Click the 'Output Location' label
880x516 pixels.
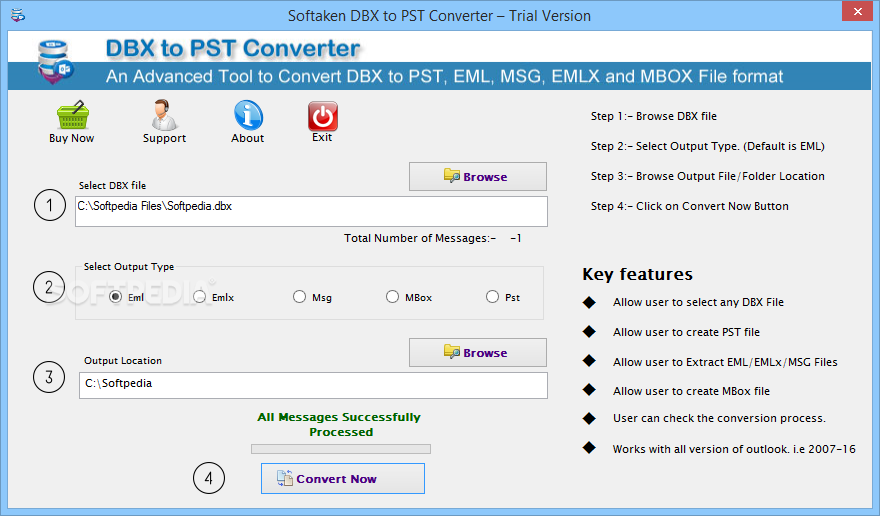point(123,360)
